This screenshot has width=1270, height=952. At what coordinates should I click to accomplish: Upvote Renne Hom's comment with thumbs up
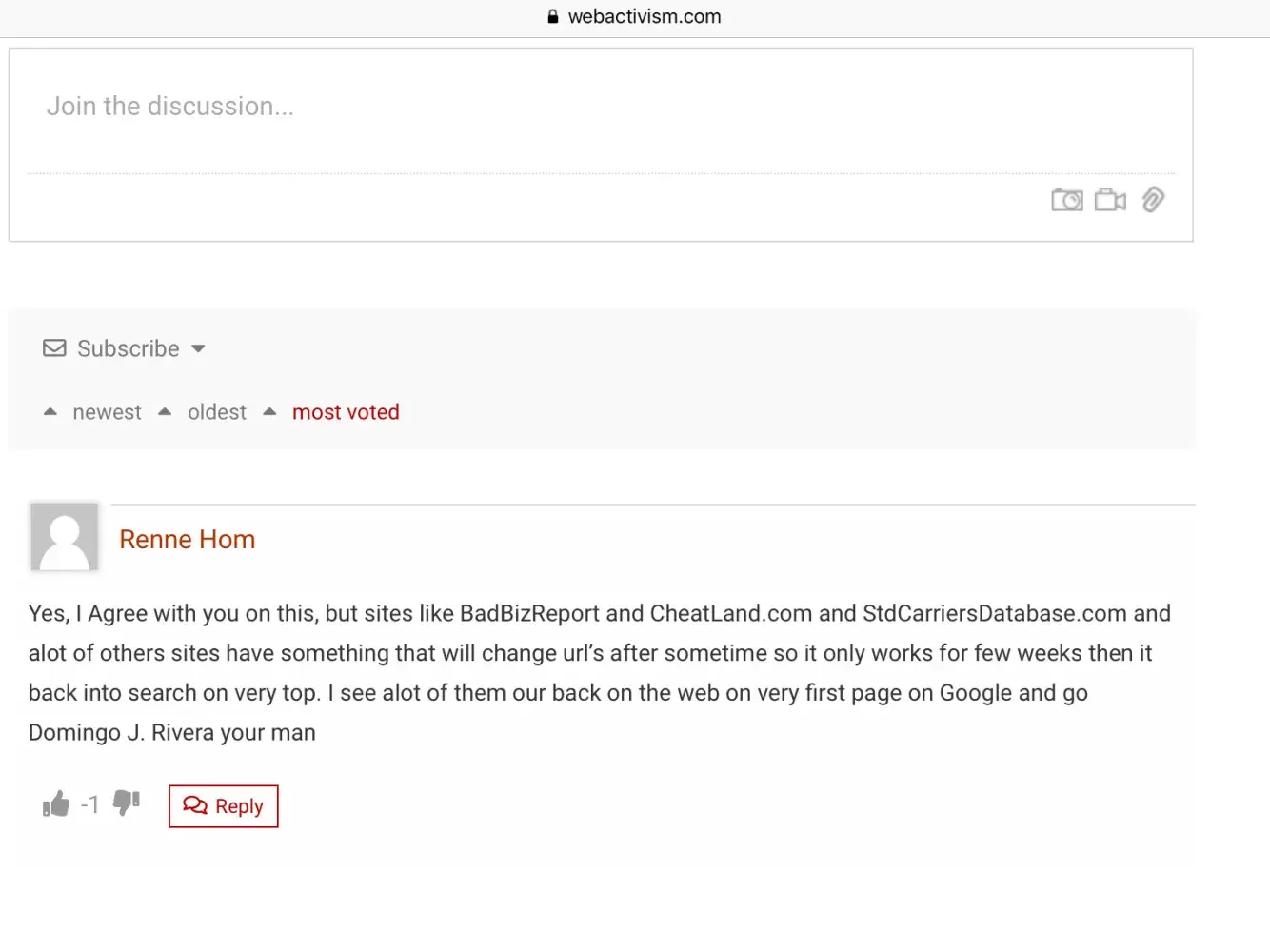tap(56, 804)
